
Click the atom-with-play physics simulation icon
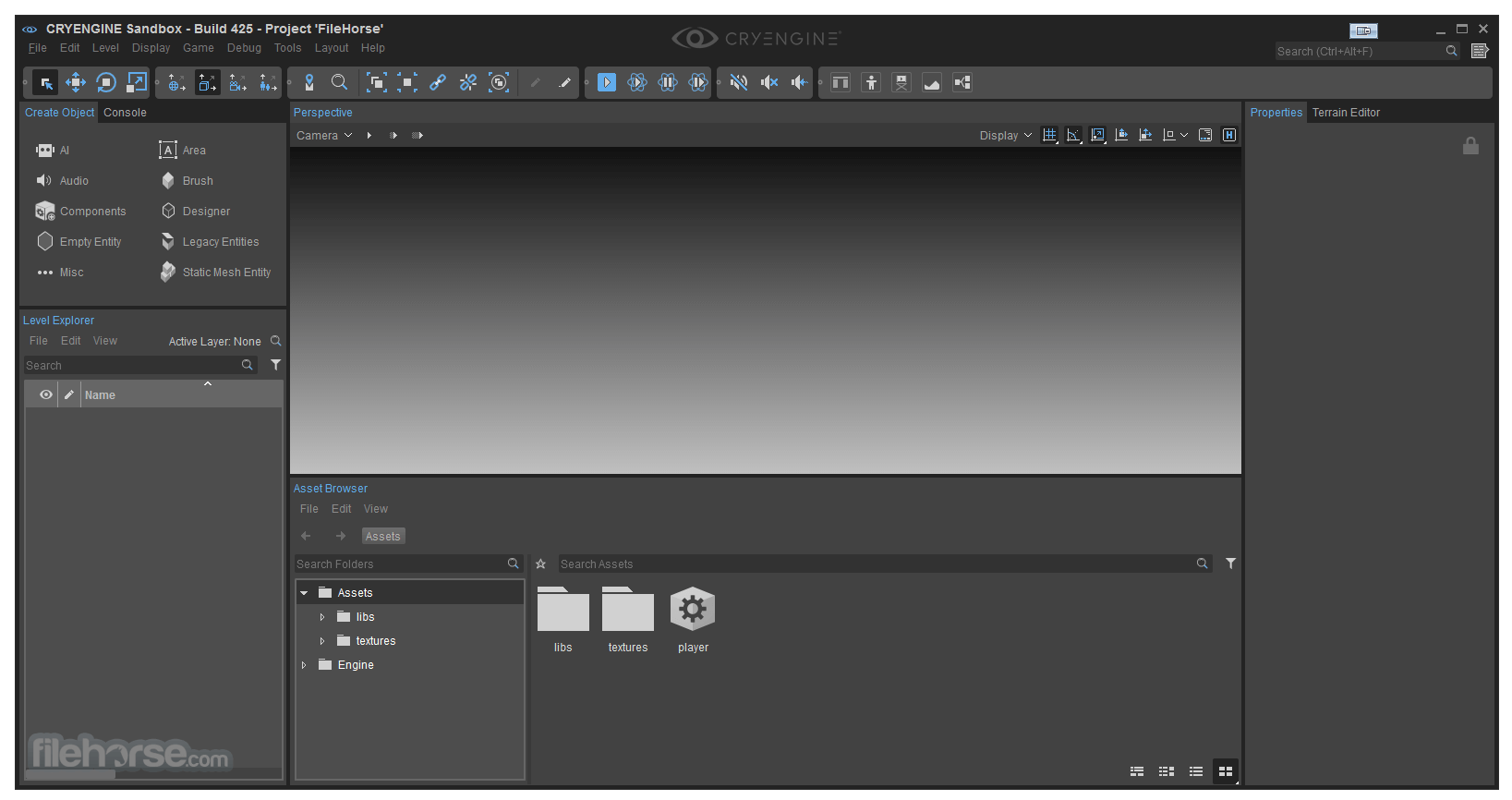click(x=637, y=83)
